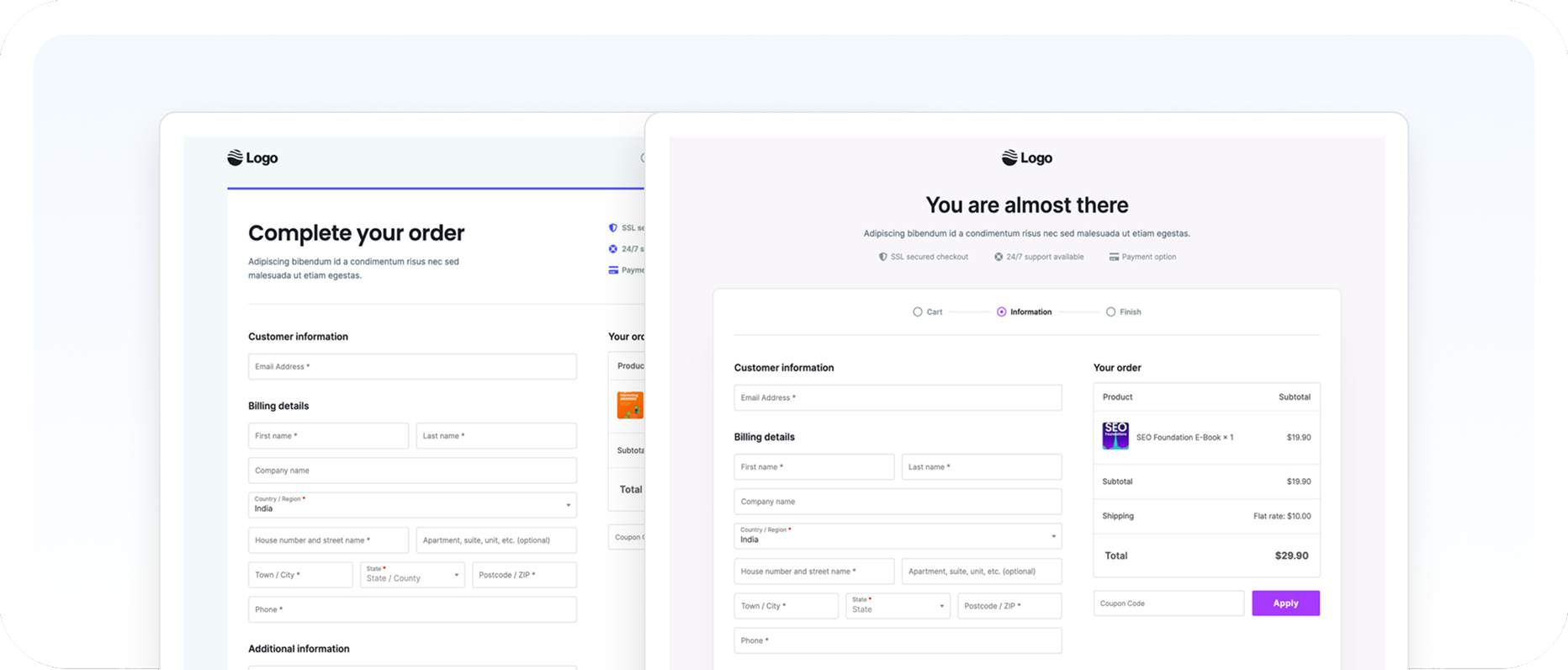Select the Finish step radio button

pos(1110,311)
